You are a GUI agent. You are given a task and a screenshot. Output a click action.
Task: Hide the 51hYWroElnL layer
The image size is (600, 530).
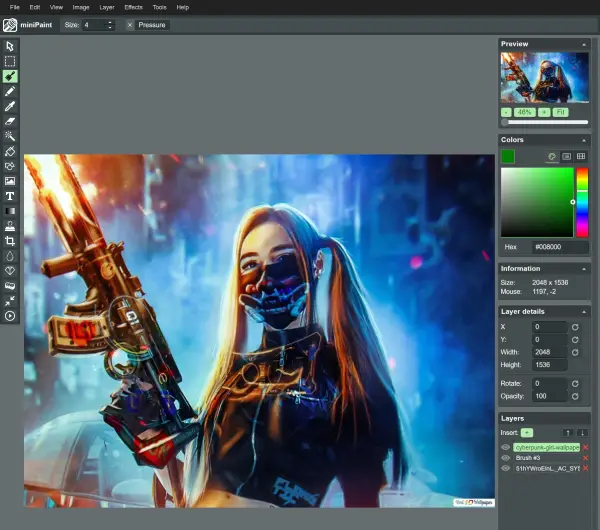point(505,468)
